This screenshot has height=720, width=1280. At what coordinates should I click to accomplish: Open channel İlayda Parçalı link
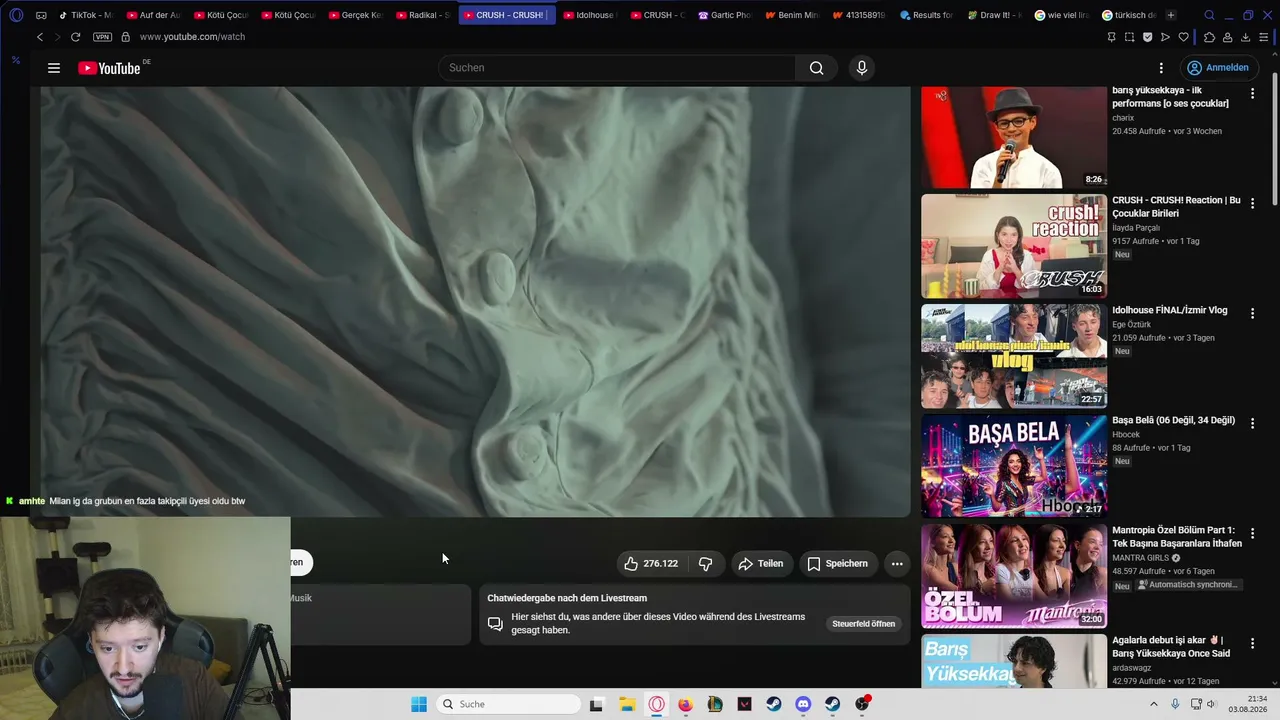(x=1136, y=228)
